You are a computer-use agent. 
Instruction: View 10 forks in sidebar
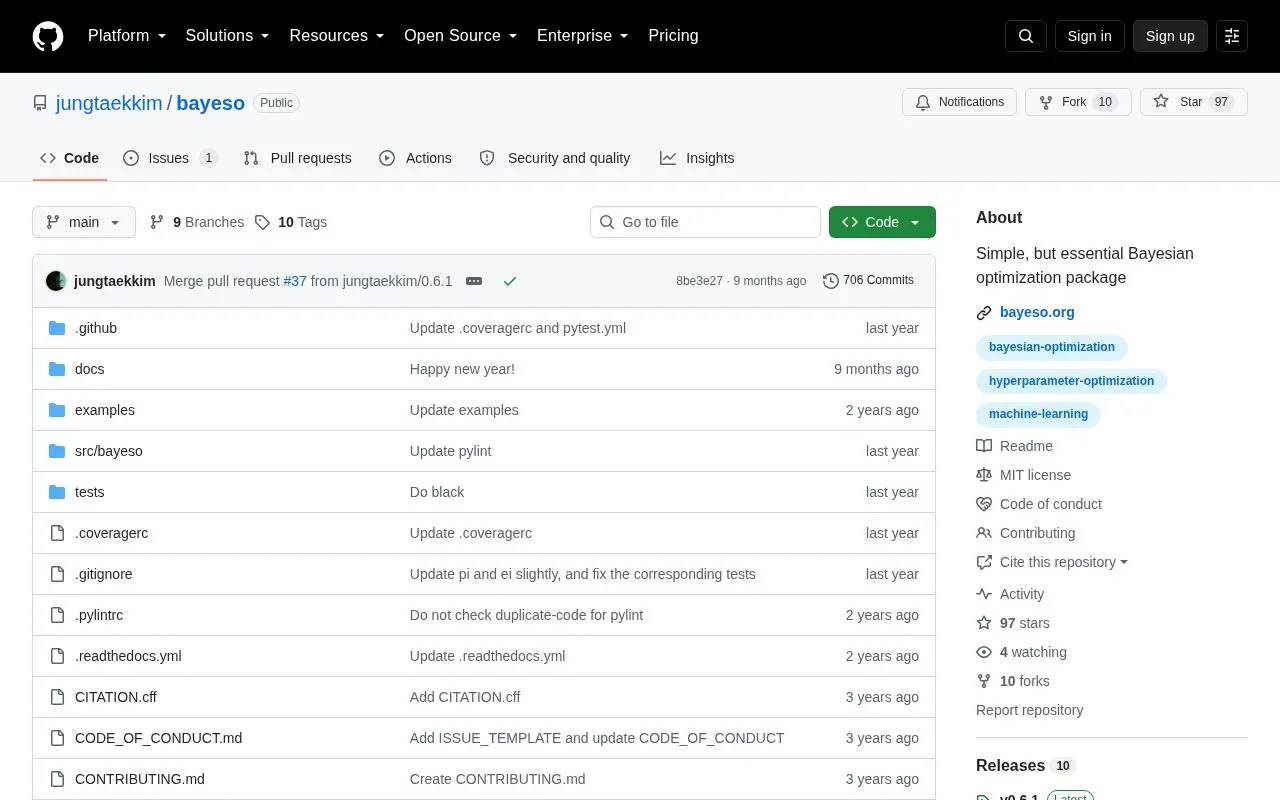click(x=1013, y=681)
